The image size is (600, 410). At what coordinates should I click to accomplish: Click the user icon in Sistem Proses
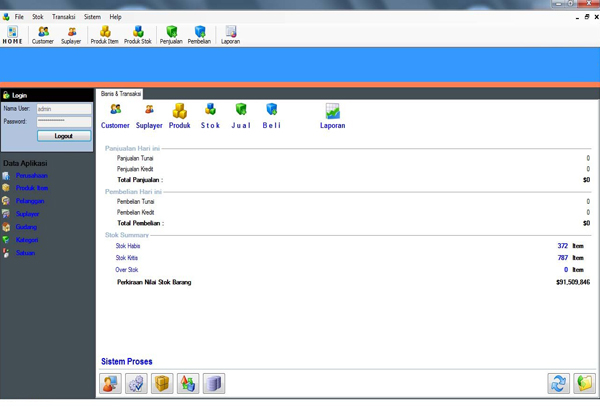(x=110, y=383)
